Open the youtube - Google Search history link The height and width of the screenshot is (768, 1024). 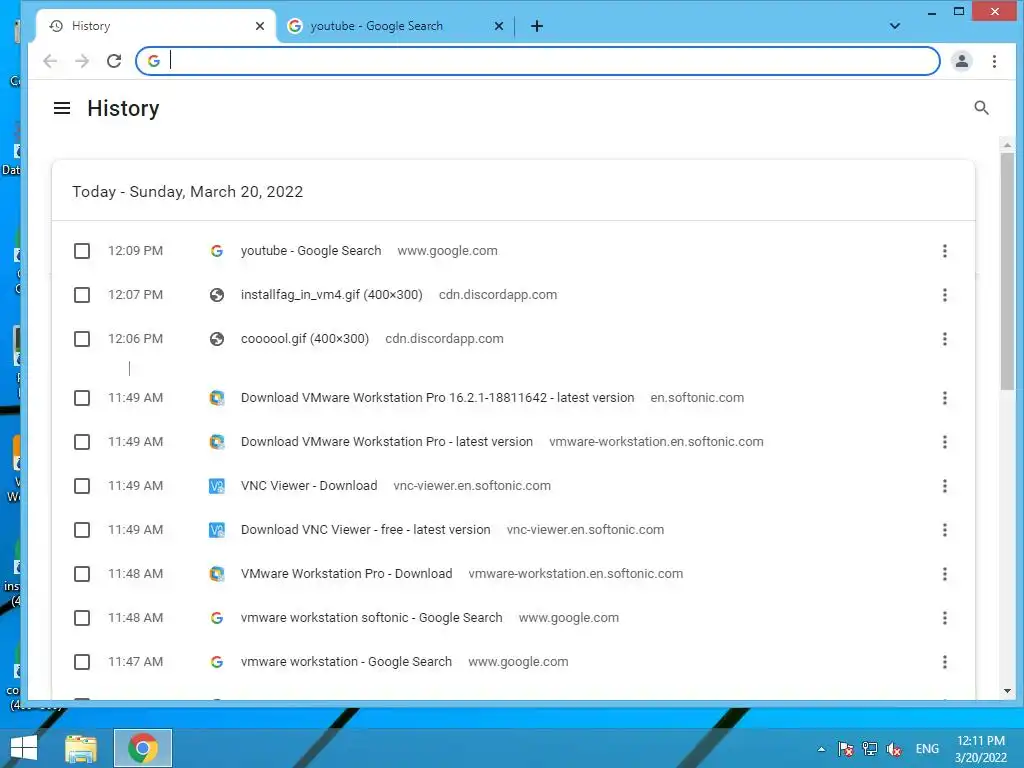click(x=311, y=251)
